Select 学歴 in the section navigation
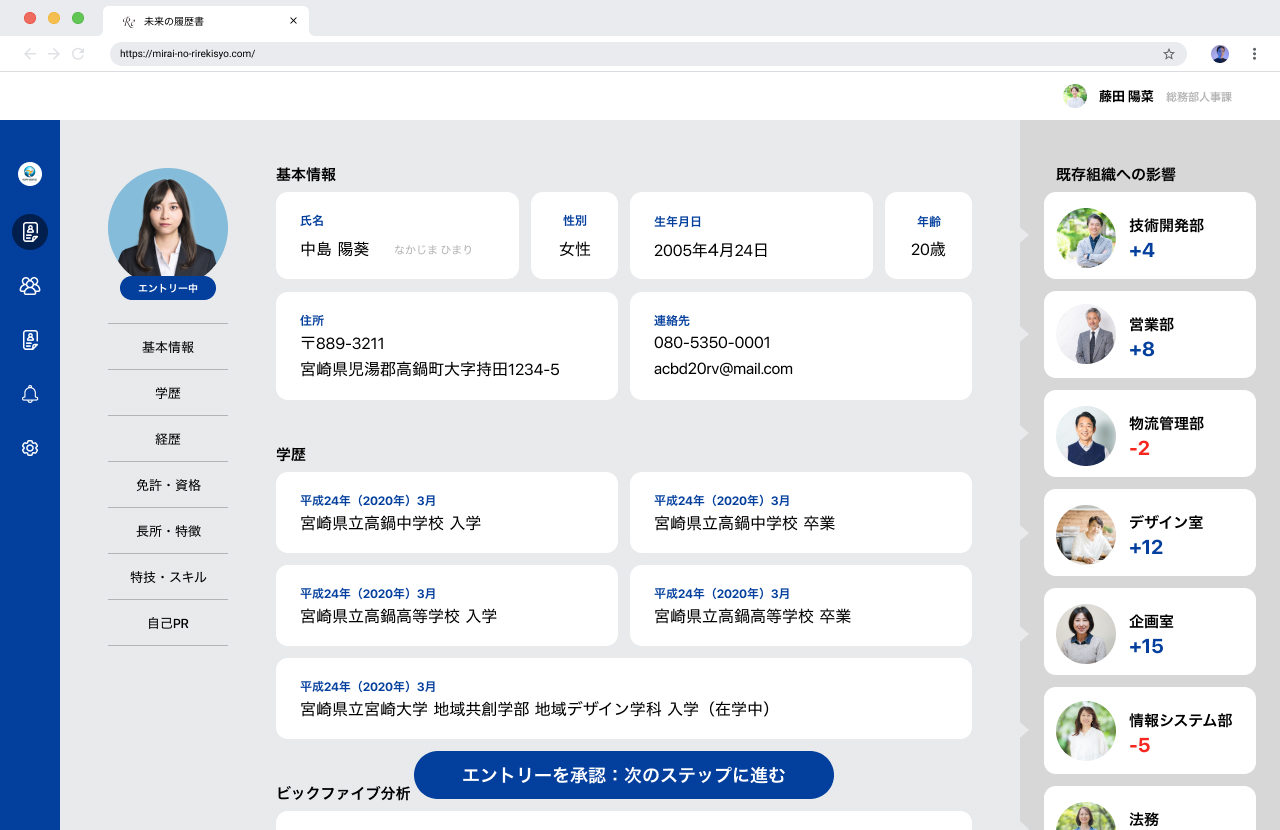This screenshot has width=1280, height=830. coord(167,392)
